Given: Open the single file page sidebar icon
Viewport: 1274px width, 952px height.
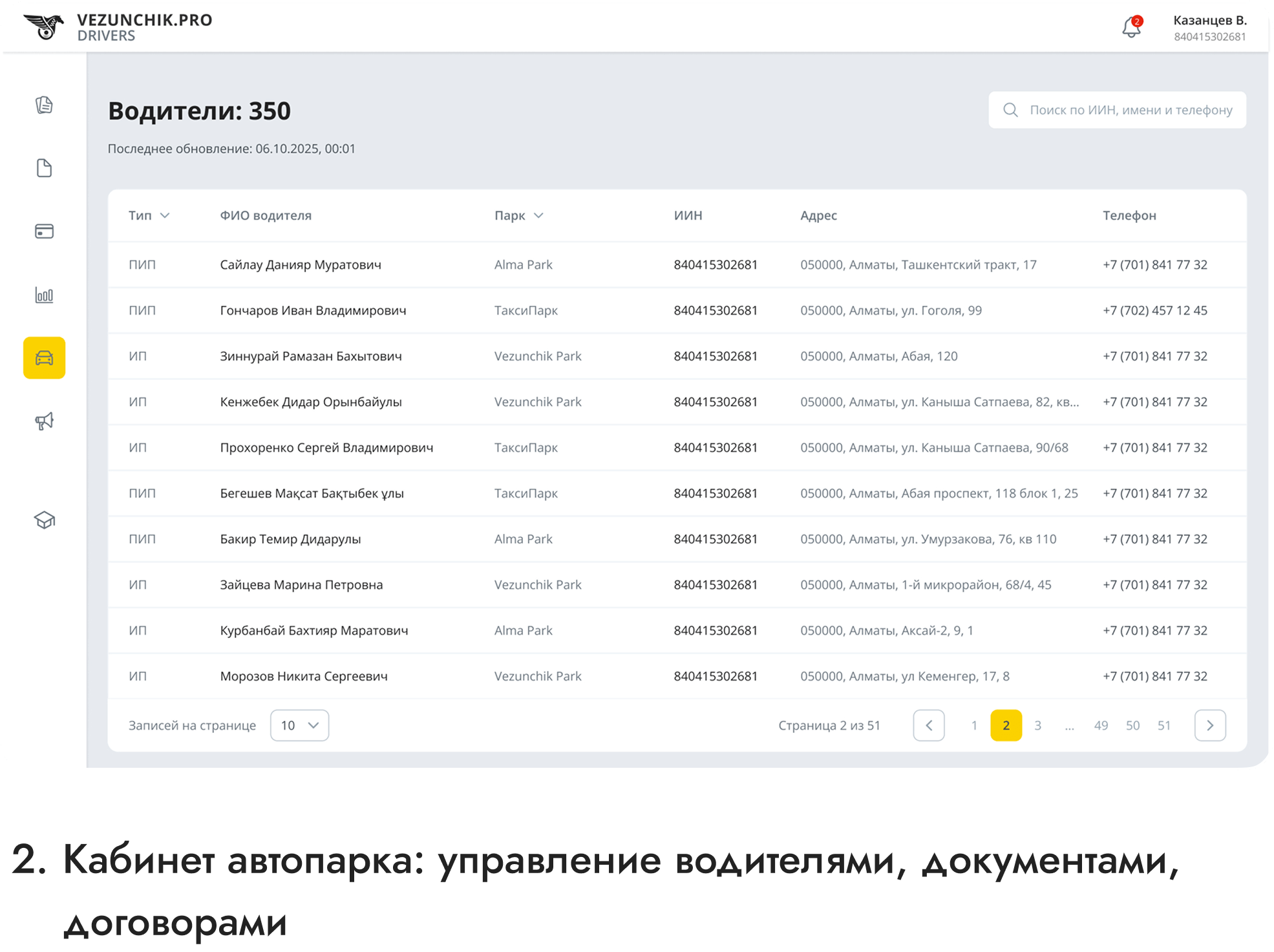Looking at the screenshot, I should click(44, 168).
